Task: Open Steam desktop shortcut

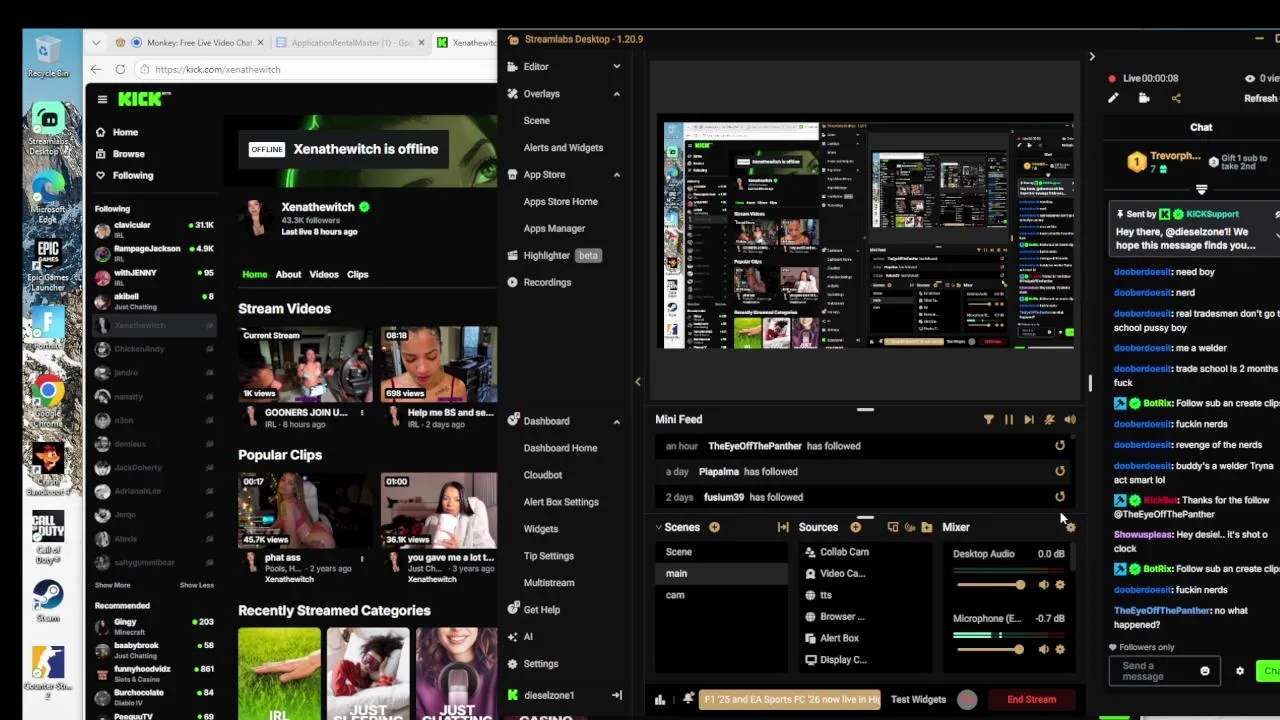Action: pyautogui.click(x=48, y=601)
